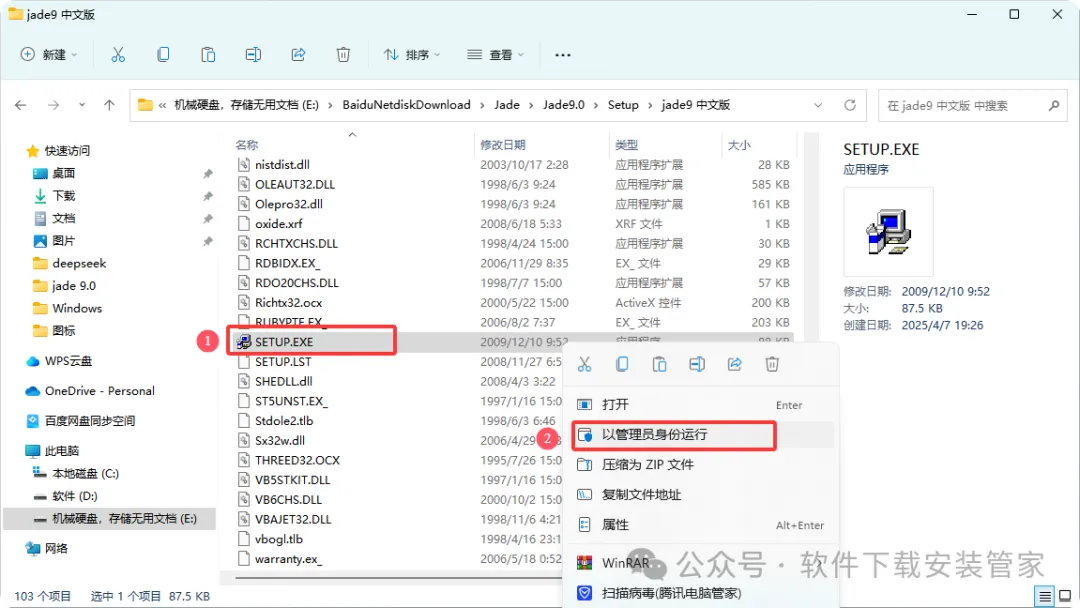The image size is (1080, 608).
Task: Click the Copy icon in the context menu
Action: point(622,364)
